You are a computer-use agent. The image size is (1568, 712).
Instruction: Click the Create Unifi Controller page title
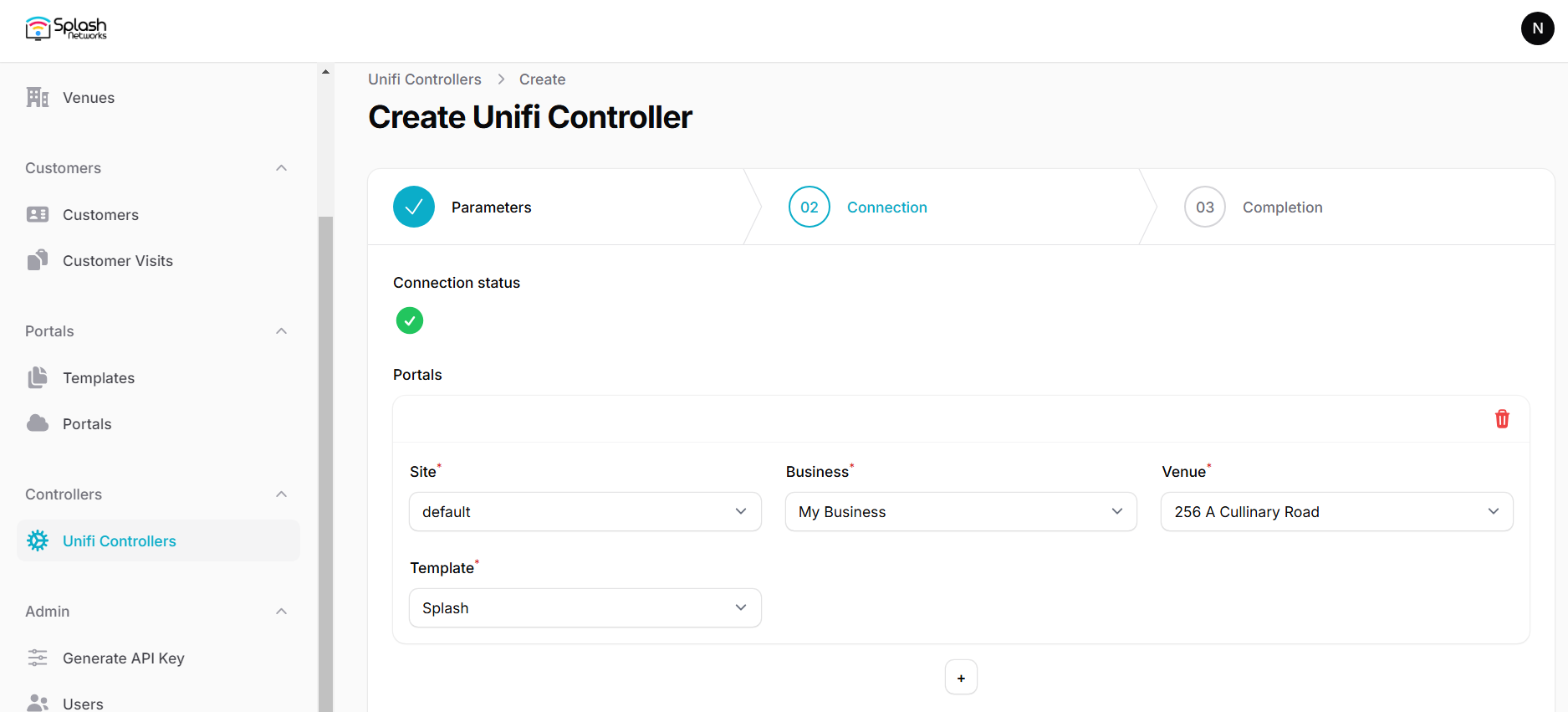[530, 117]
